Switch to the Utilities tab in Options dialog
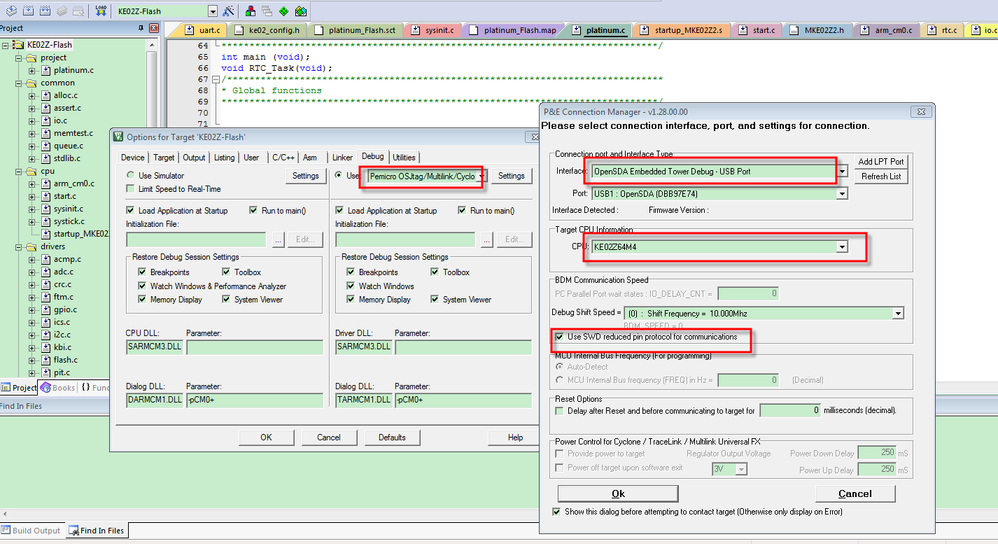 coord(404,157)
